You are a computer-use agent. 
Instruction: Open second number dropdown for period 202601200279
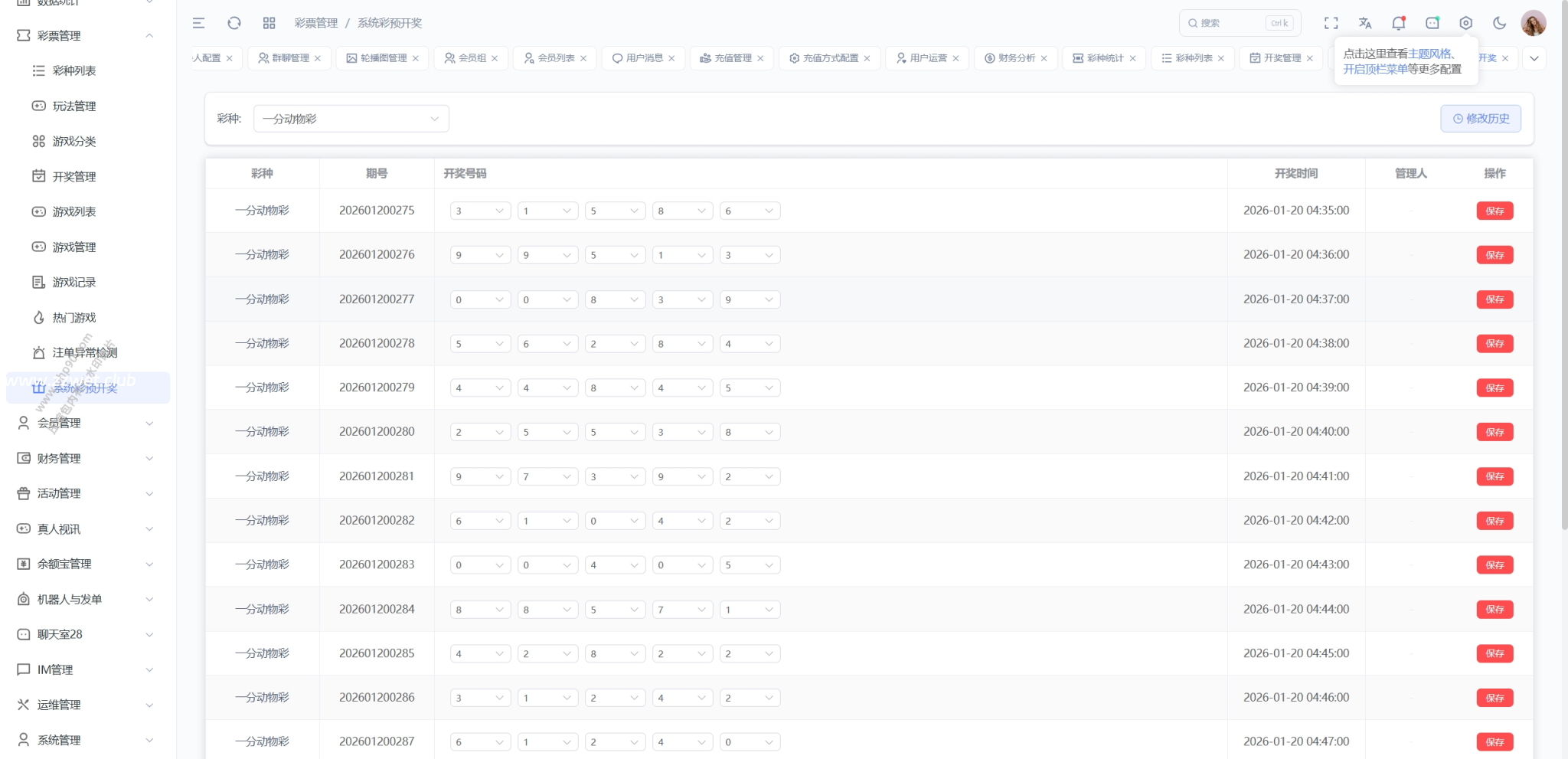tap(547, 388)
